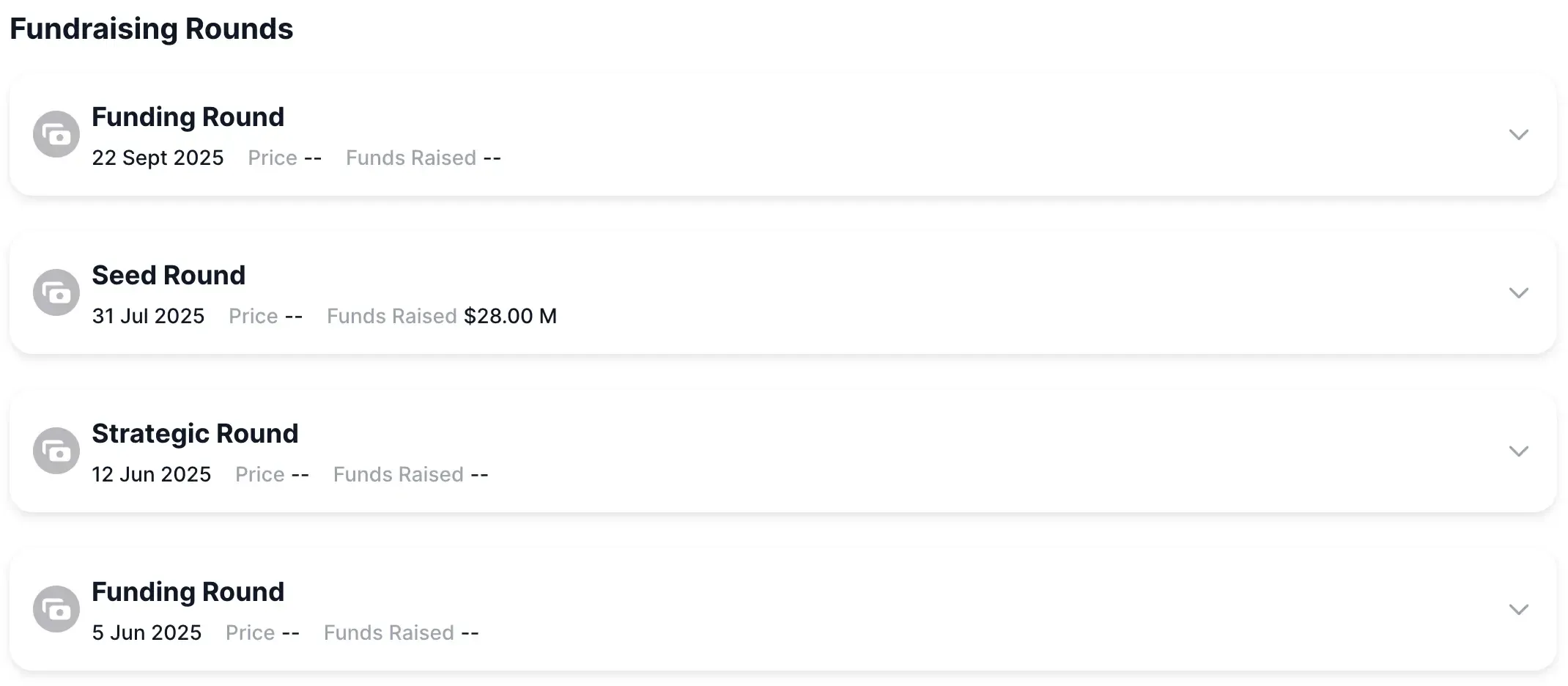Image resolution: width=1568 pixels, height=686 pixels.
Task: Click the 5 Jun 2025 date
Action: [147, 633]
